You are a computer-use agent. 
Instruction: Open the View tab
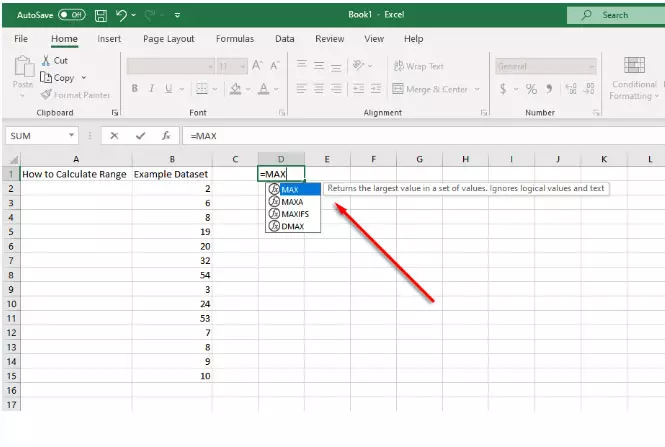pos(374,39)
